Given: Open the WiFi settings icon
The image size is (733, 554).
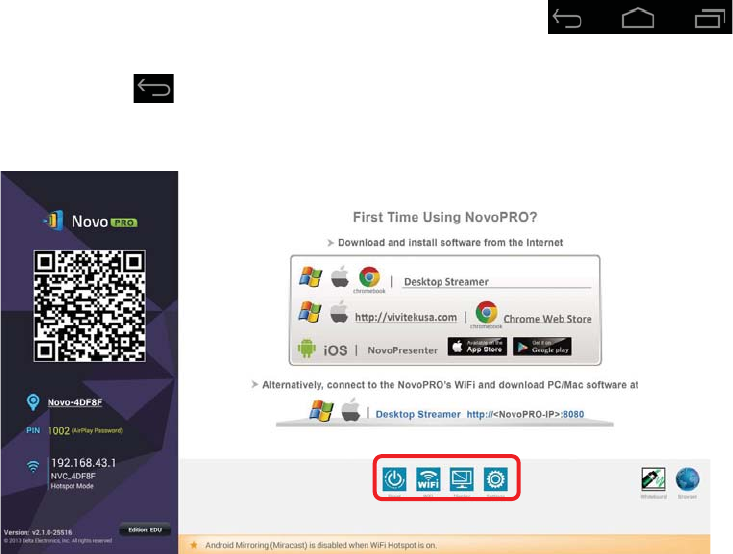Looking at the screenshot, I should 428,479.
